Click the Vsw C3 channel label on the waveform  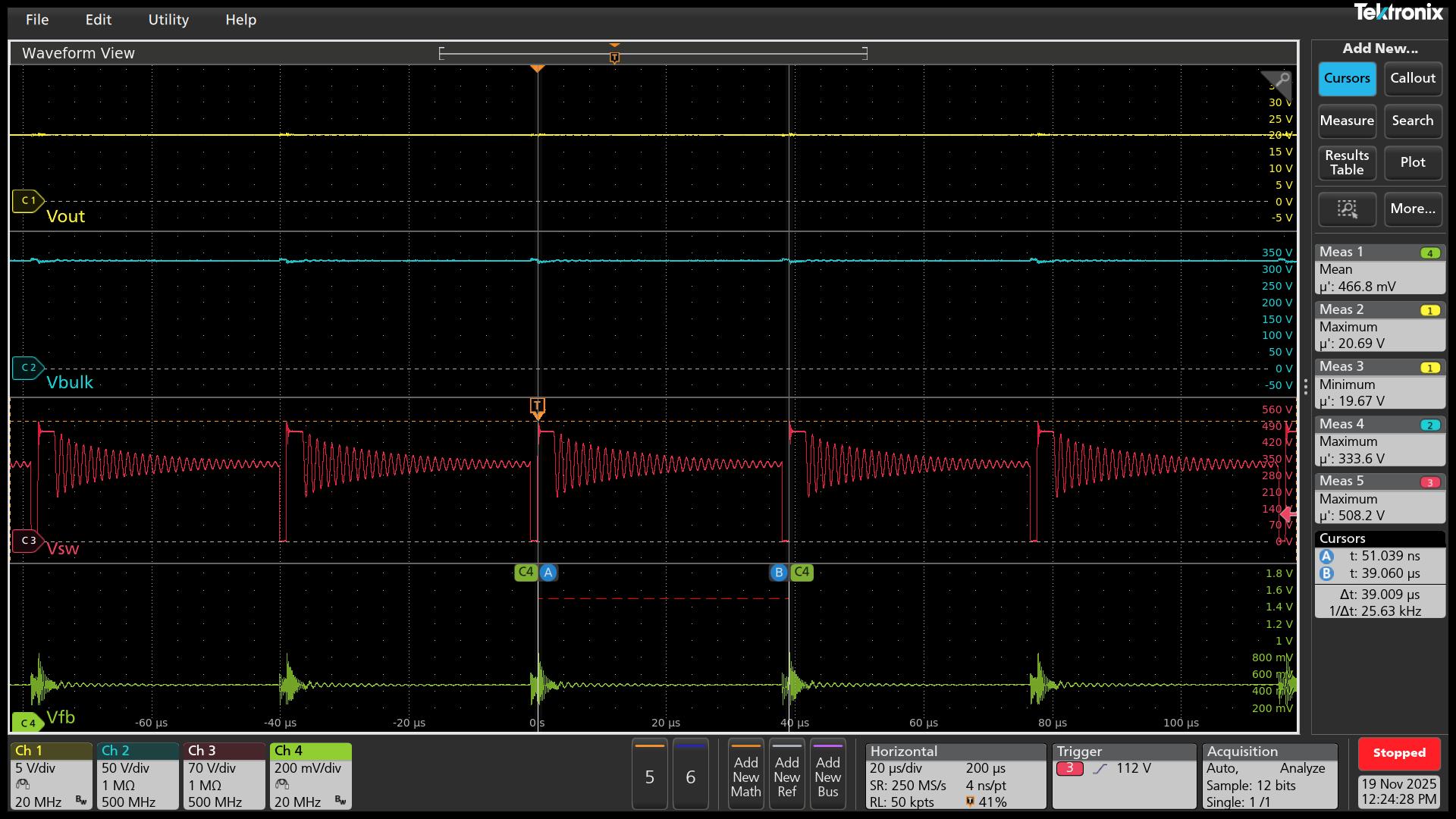(x=28, y=541)
